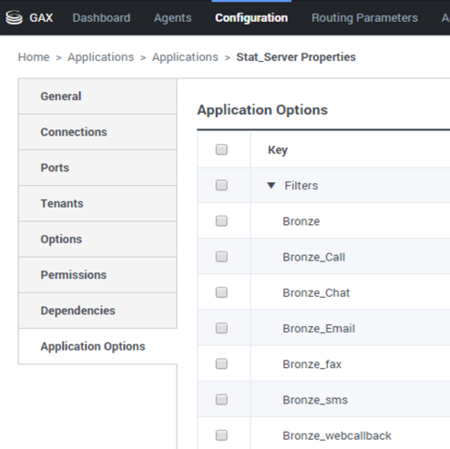450x449 pixels.
Task: Select the Bronze row checkbox
Action: 222,221
